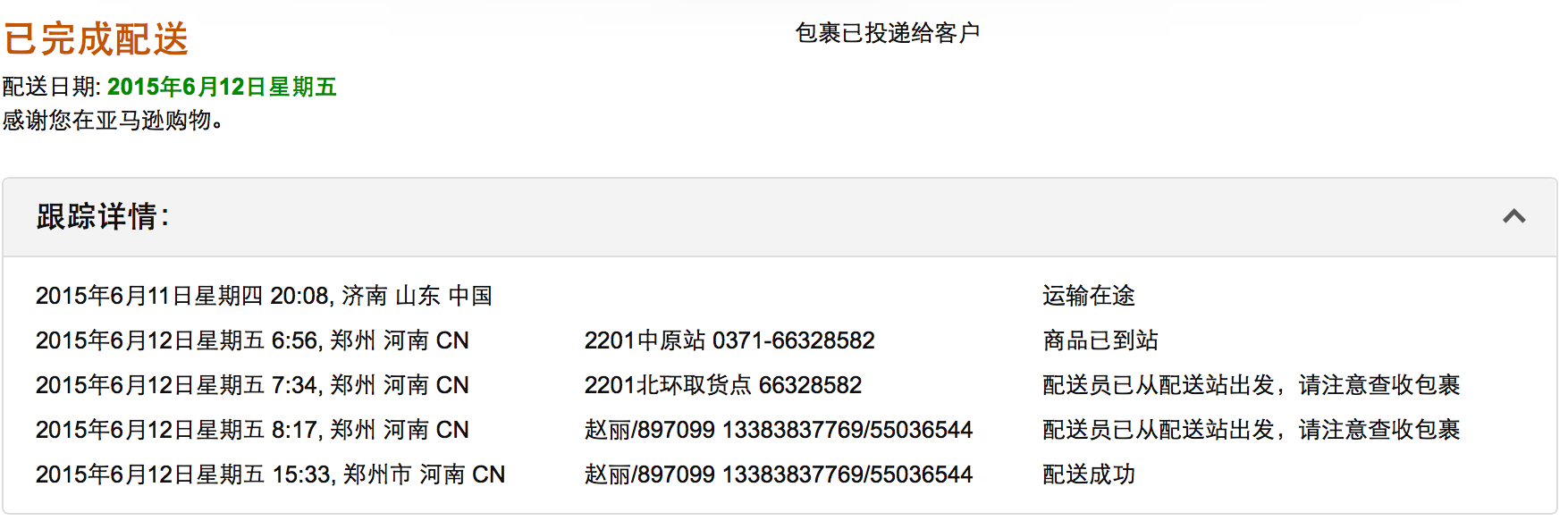Click the 15:33 郑州市 河南 CN timestamp row
This screenshot has width=1568, height=529.
[x=271, y=474]
